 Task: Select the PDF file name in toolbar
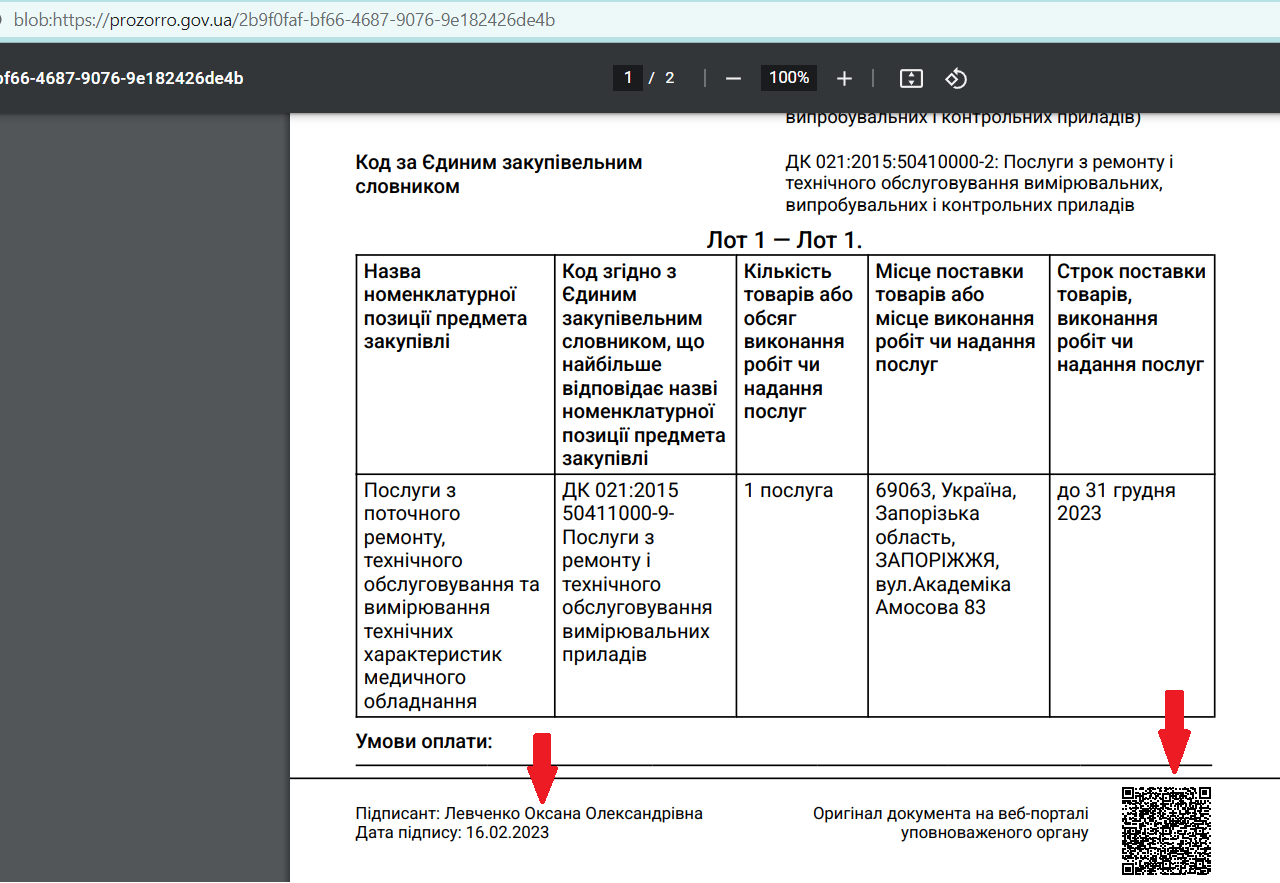(120, 78)
